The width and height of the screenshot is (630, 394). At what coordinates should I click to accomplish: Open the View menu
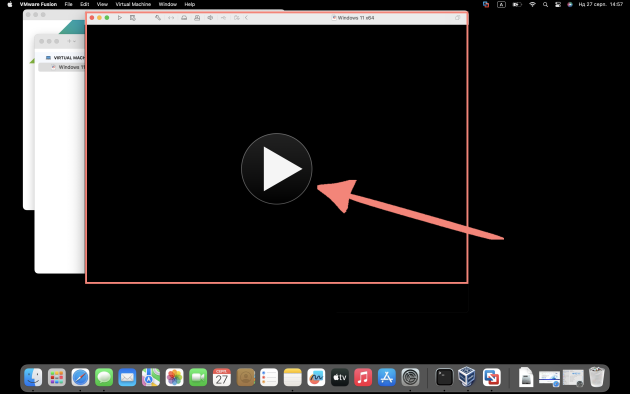[x=102, y=4]
